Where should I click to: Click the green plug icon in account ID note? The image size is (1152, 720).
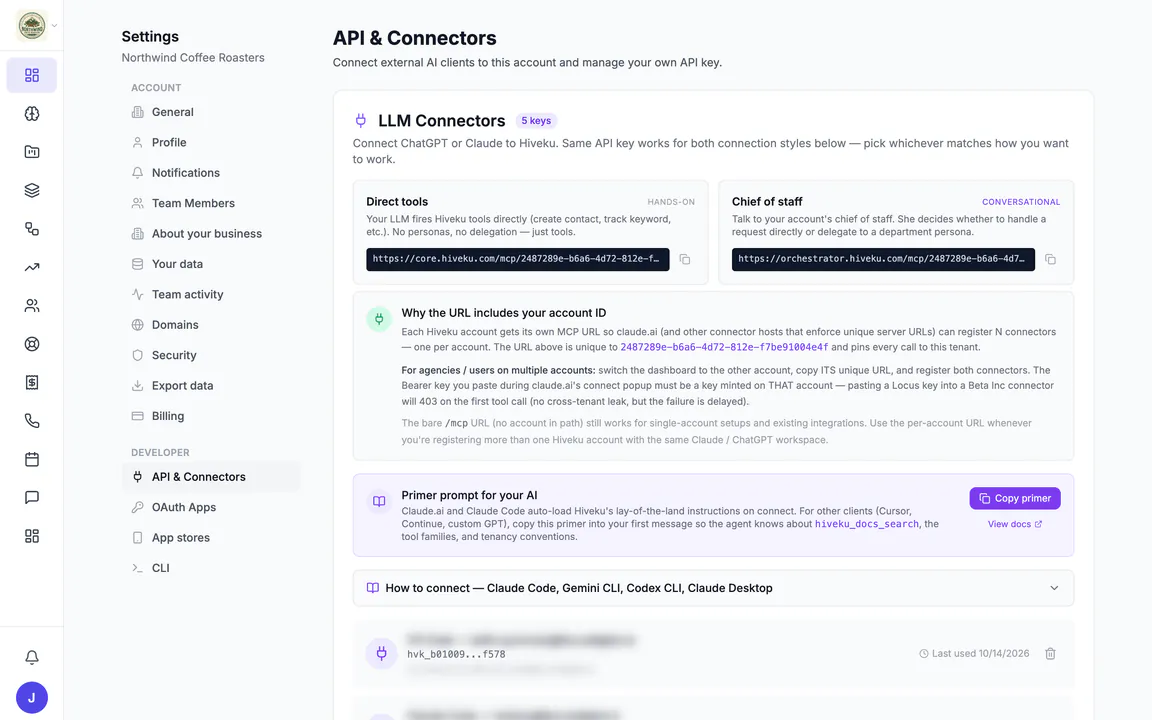[379, 319]
